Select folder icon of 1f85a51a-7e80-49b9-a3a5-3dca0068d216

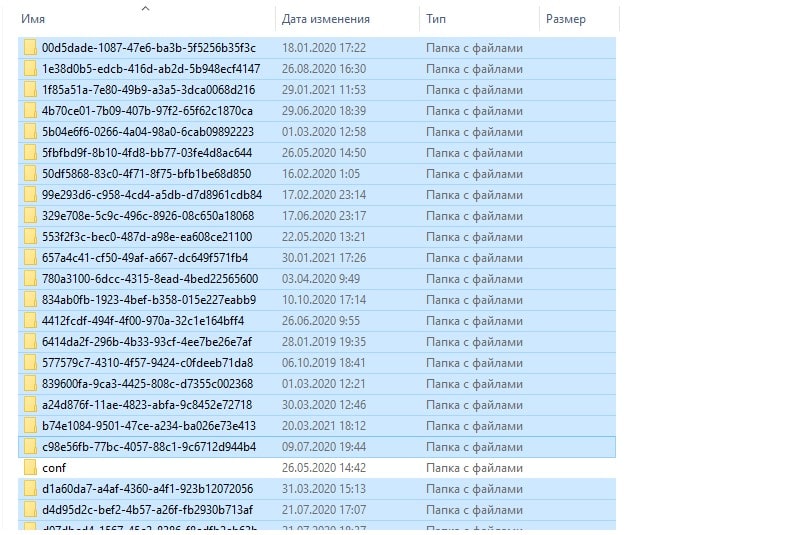click(30, 89)
